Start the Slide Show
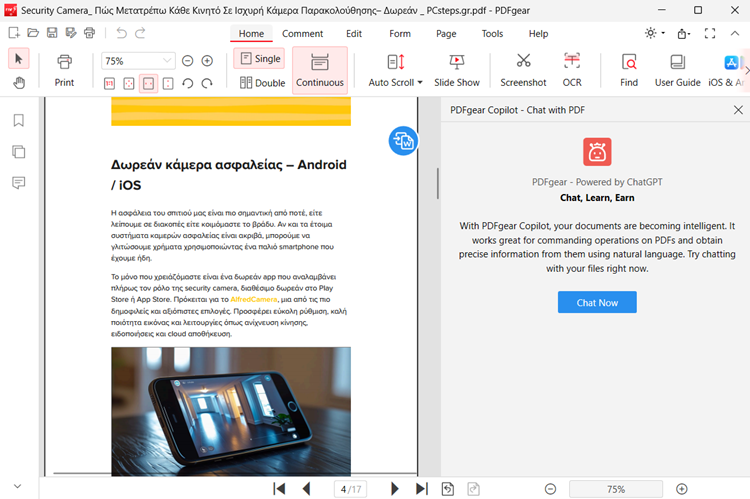 click(x=457, y=70)
